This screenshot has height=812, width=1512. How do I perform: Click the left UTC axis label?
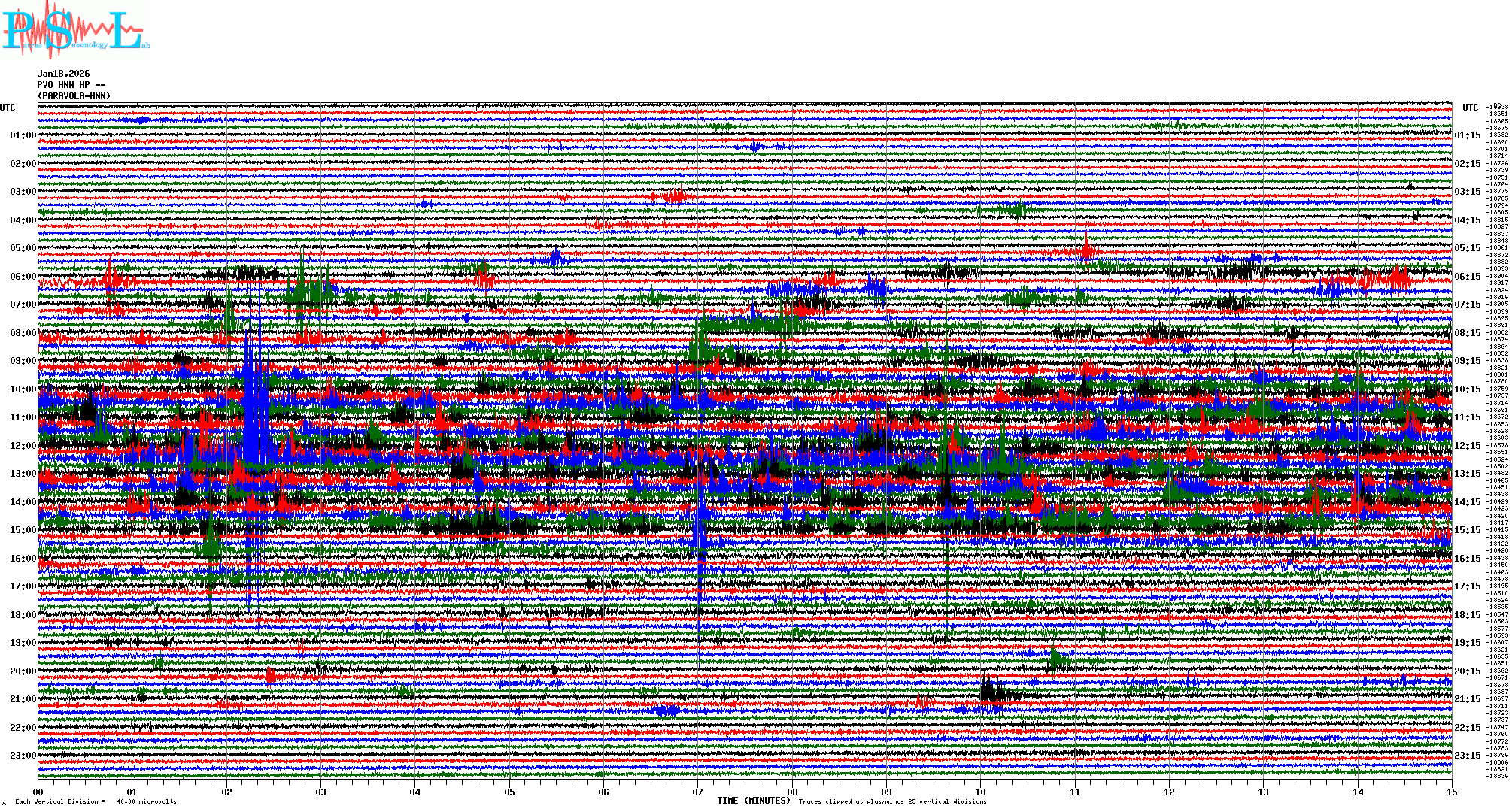click(8, 108)
